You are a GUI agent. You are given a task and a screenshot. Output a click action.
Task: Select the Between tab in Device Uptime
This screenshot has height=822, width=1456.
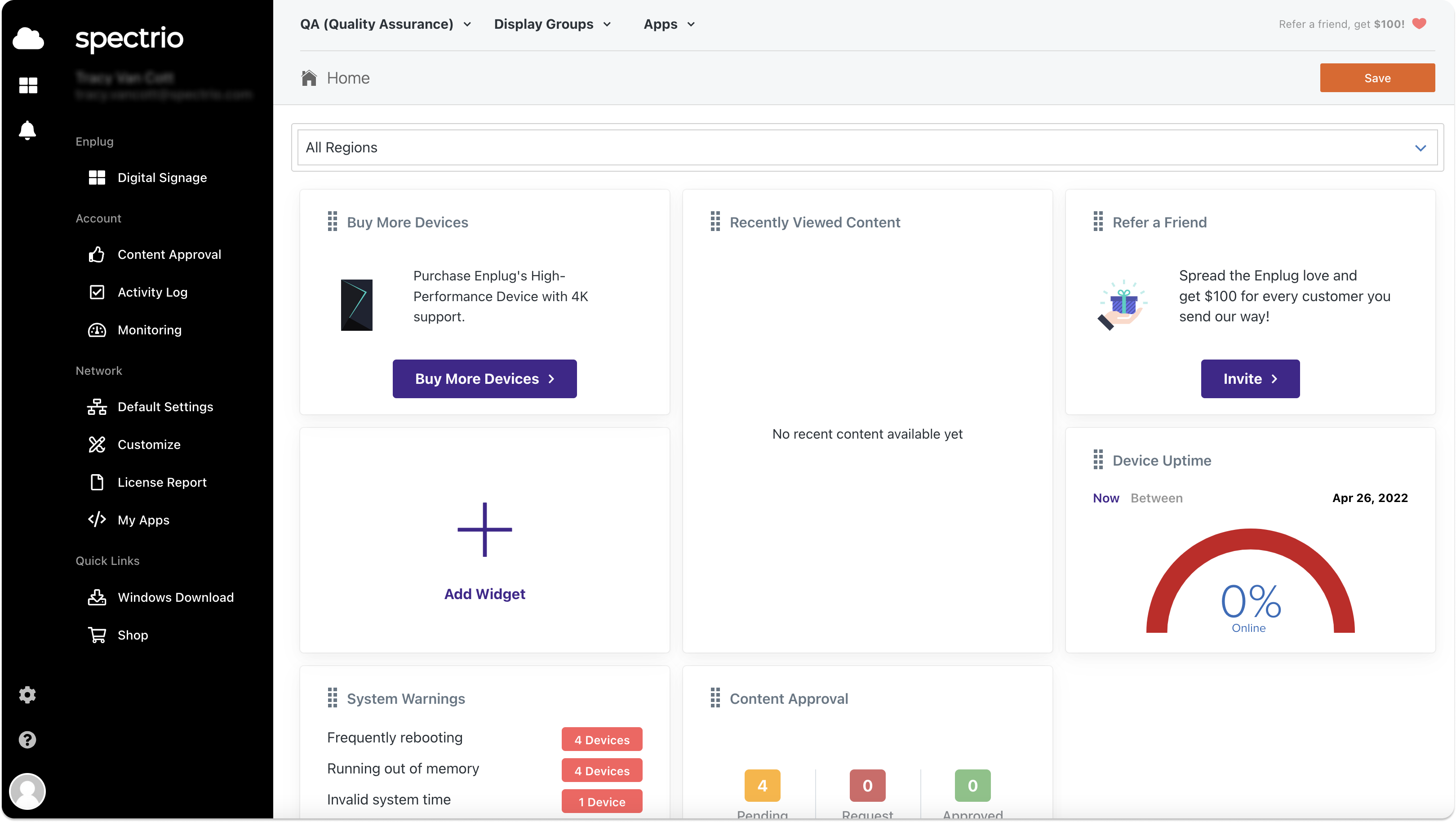(x=1156, y=498)
